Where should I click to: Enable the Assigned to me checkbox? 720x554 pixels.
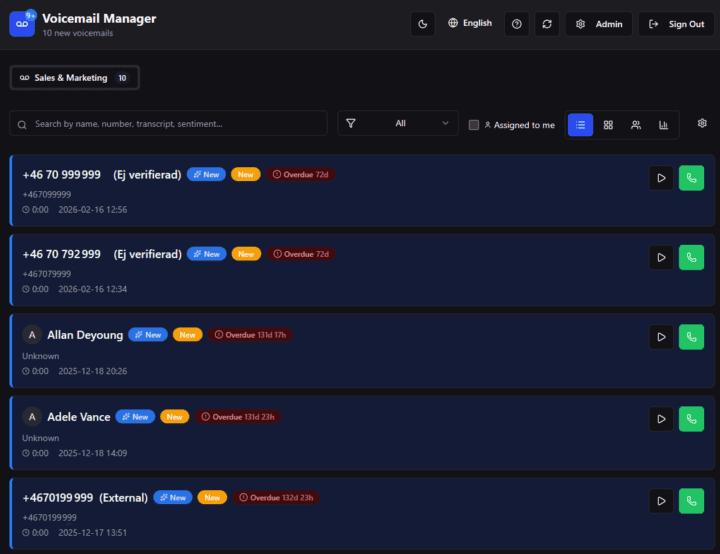474,125
